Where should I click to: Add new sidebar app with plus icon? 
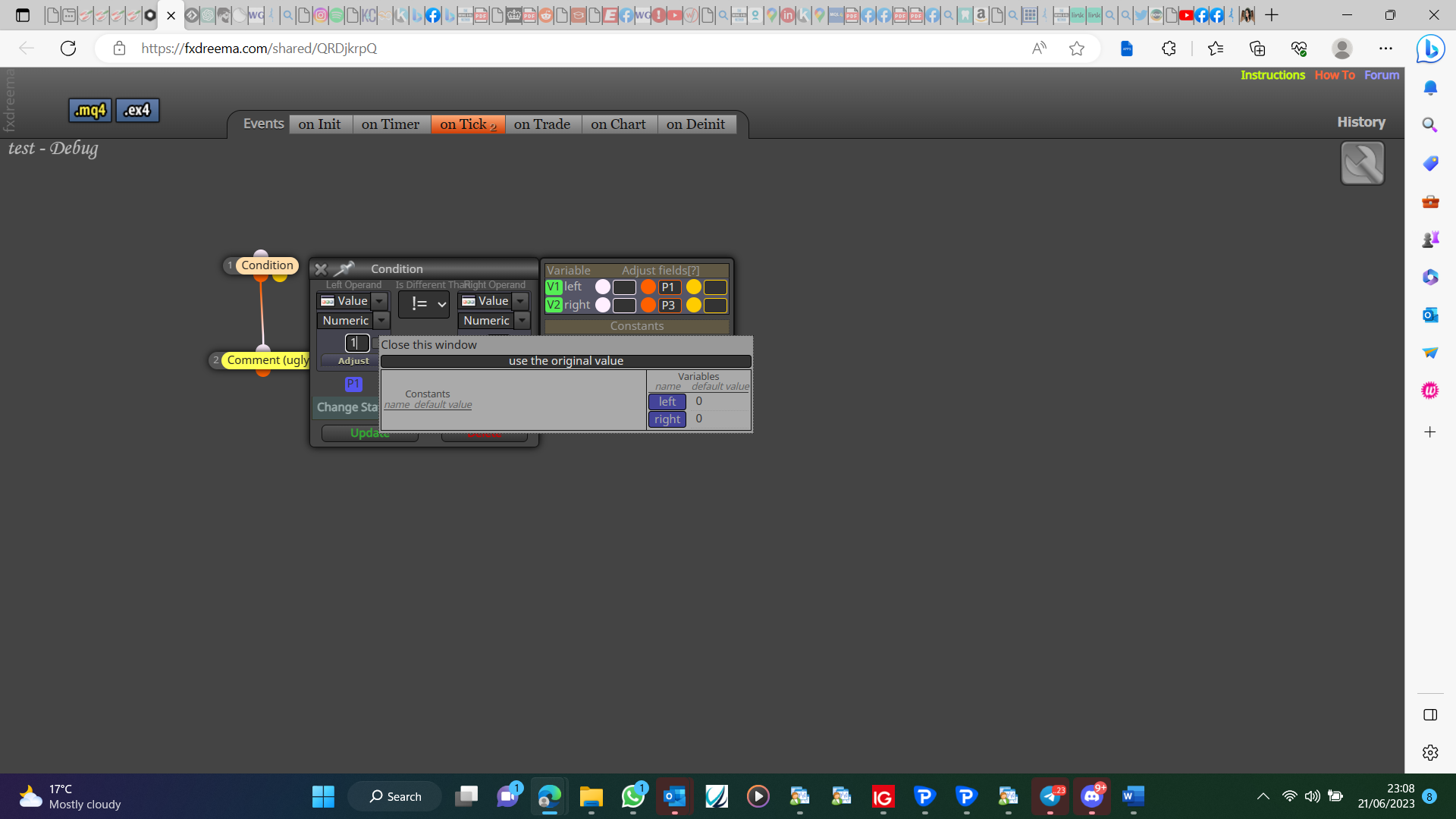1430,432
